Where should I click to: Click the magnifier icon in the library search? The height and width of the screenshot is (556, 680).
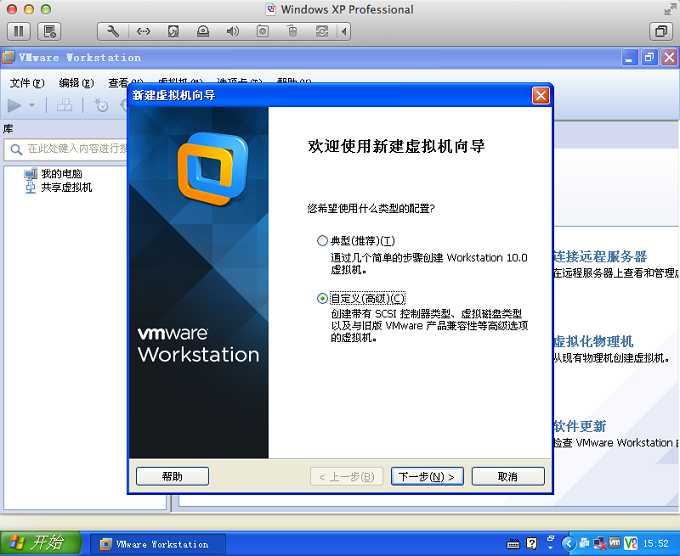click(16, 150)
